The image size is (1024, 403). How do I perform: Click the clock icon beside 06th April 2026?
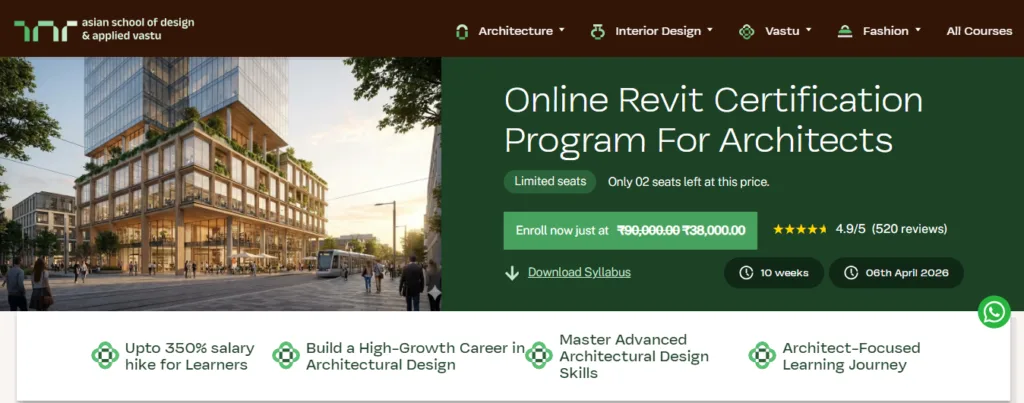point(850,273)
